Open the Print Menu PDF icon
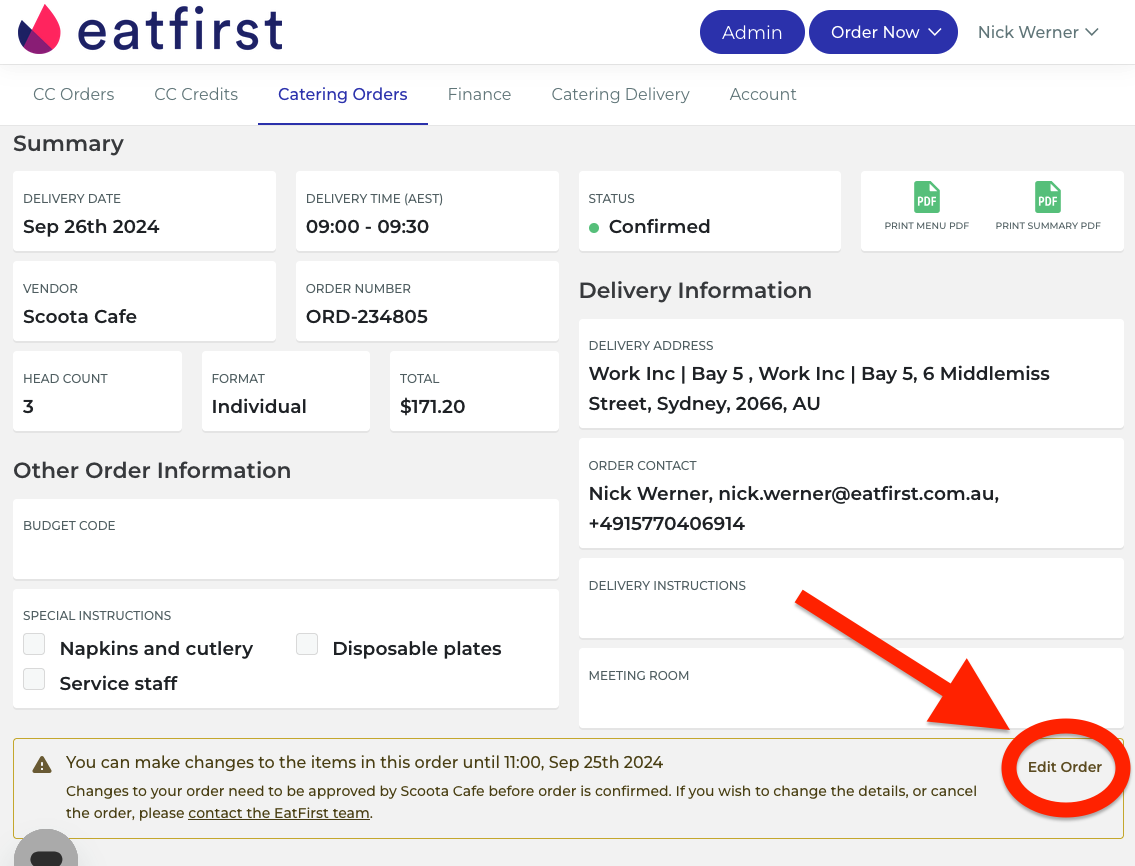This screenshot has width=1135, height=866. (x=927, y=197)
